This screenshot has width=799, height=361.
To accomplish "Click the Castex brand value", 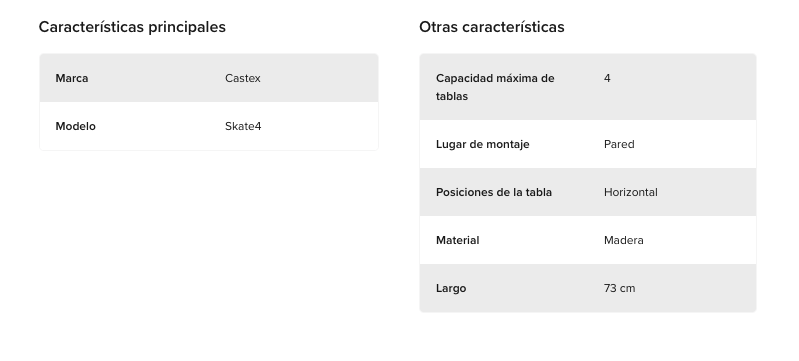I will coord(243,78).
